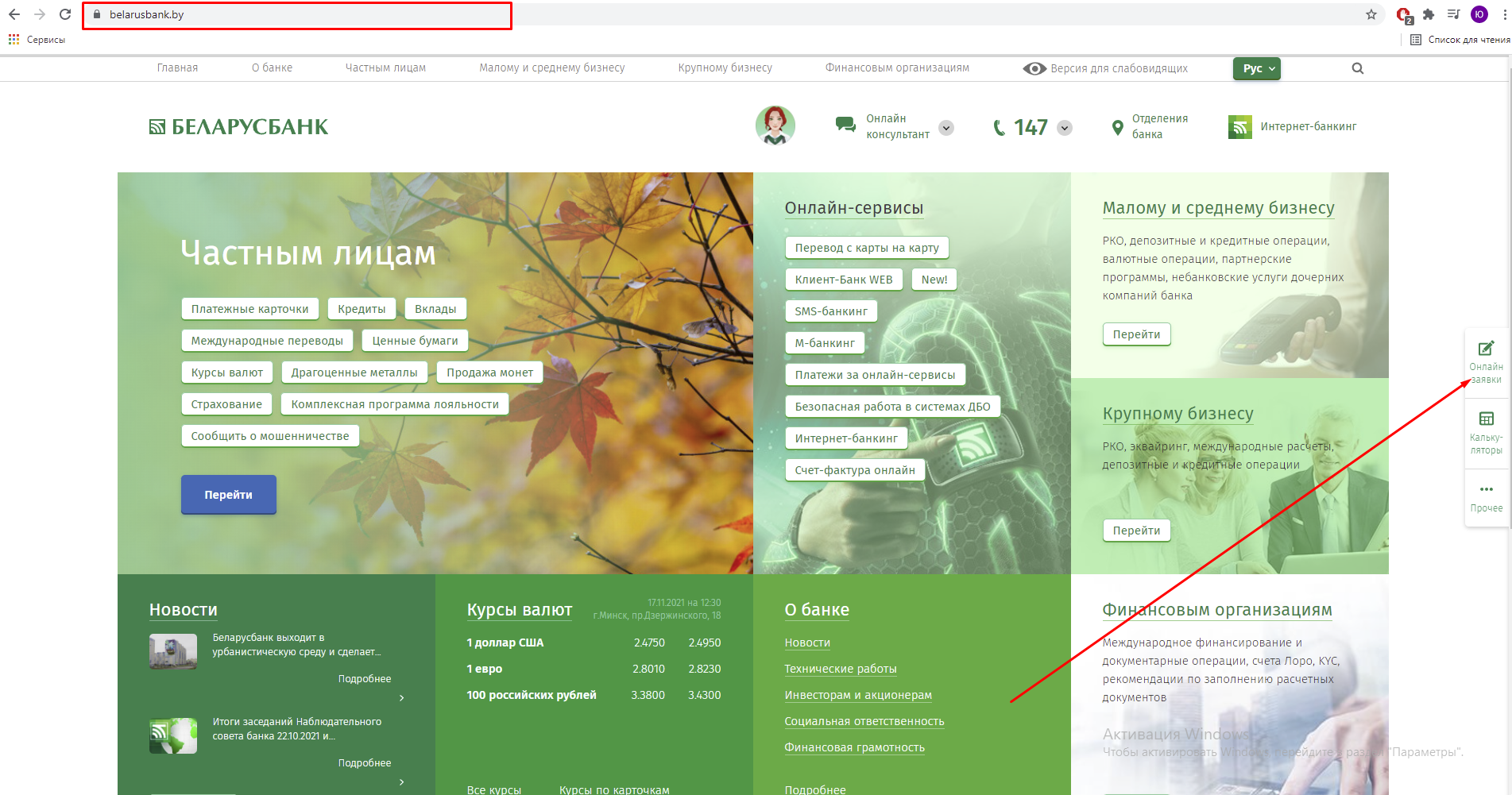1512x795 pixels.
Task: Open Частным лицам in top menu
Action: tap(385, 68)
